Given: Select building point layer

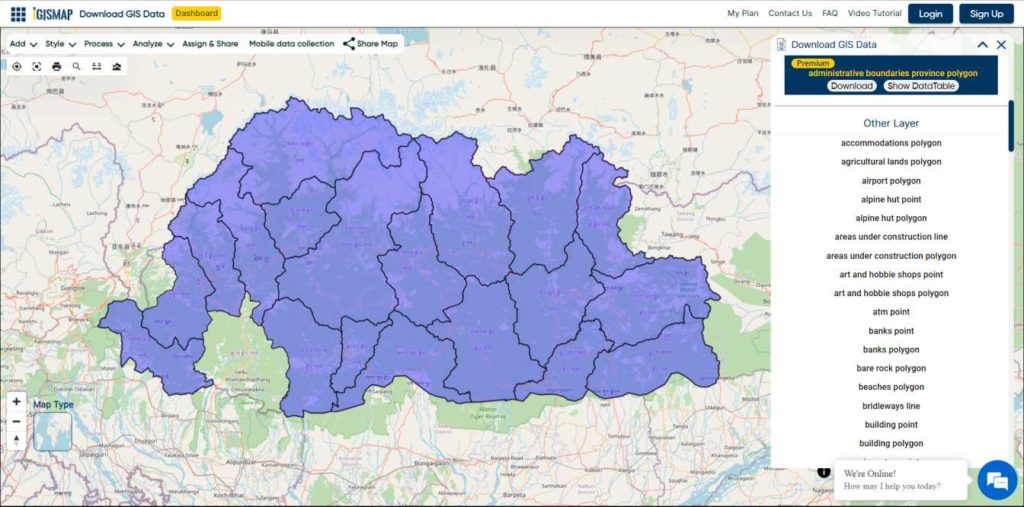Looking at the screenshot, I should tap(891, 425).
